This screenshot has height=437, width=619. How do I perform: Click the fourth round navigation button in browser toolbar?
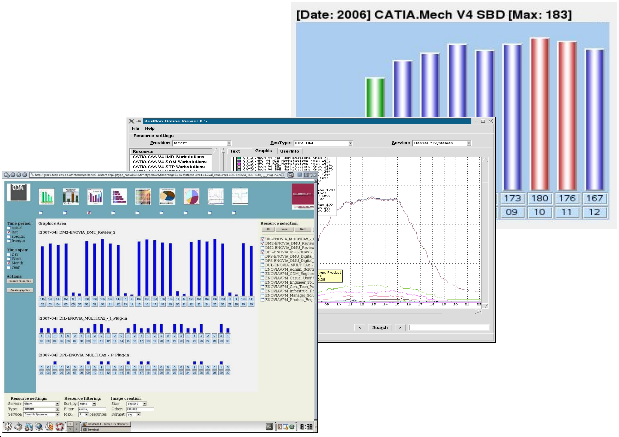[24, 174]
